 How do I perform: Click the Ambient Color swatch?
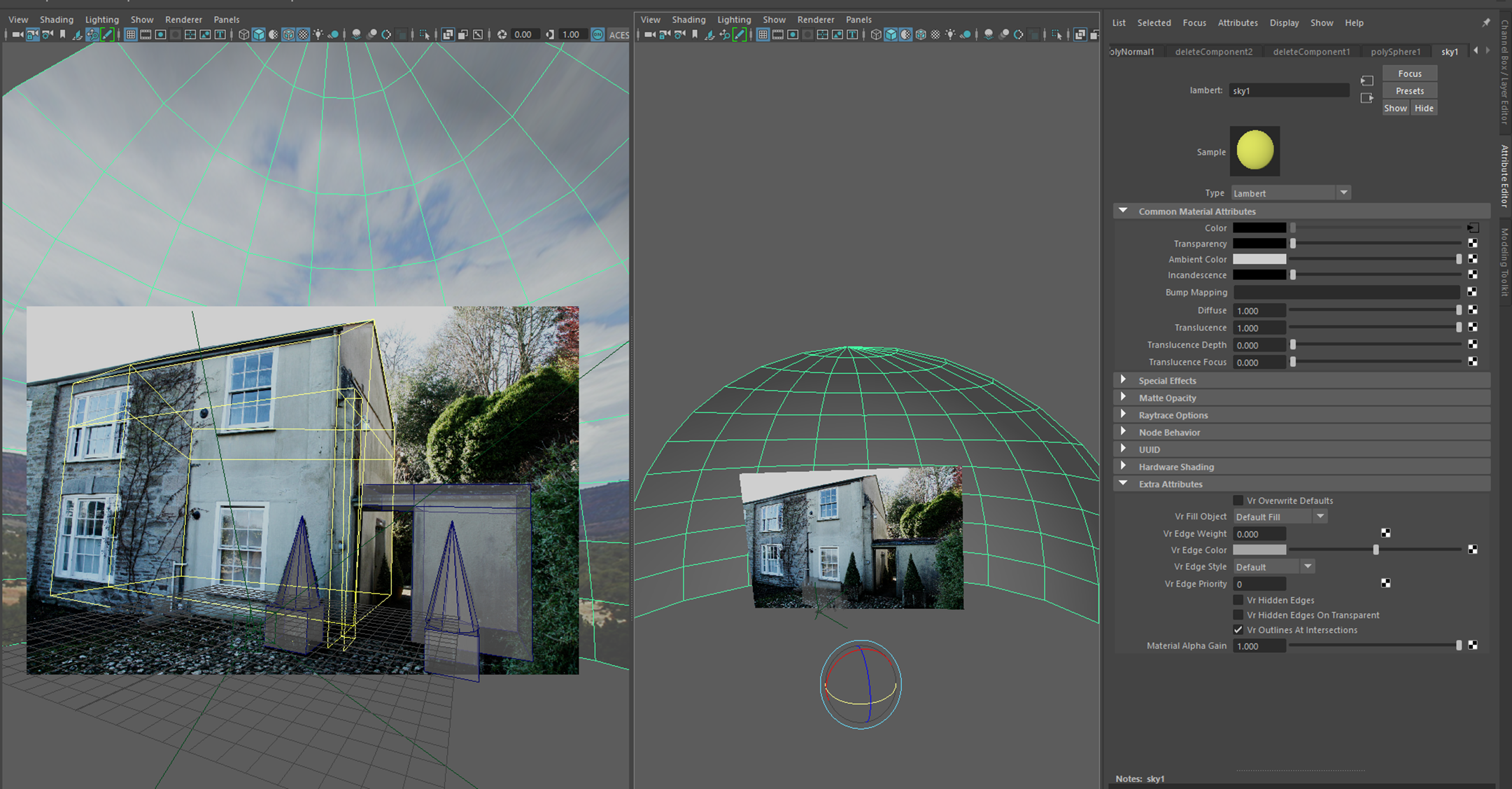1259,259
